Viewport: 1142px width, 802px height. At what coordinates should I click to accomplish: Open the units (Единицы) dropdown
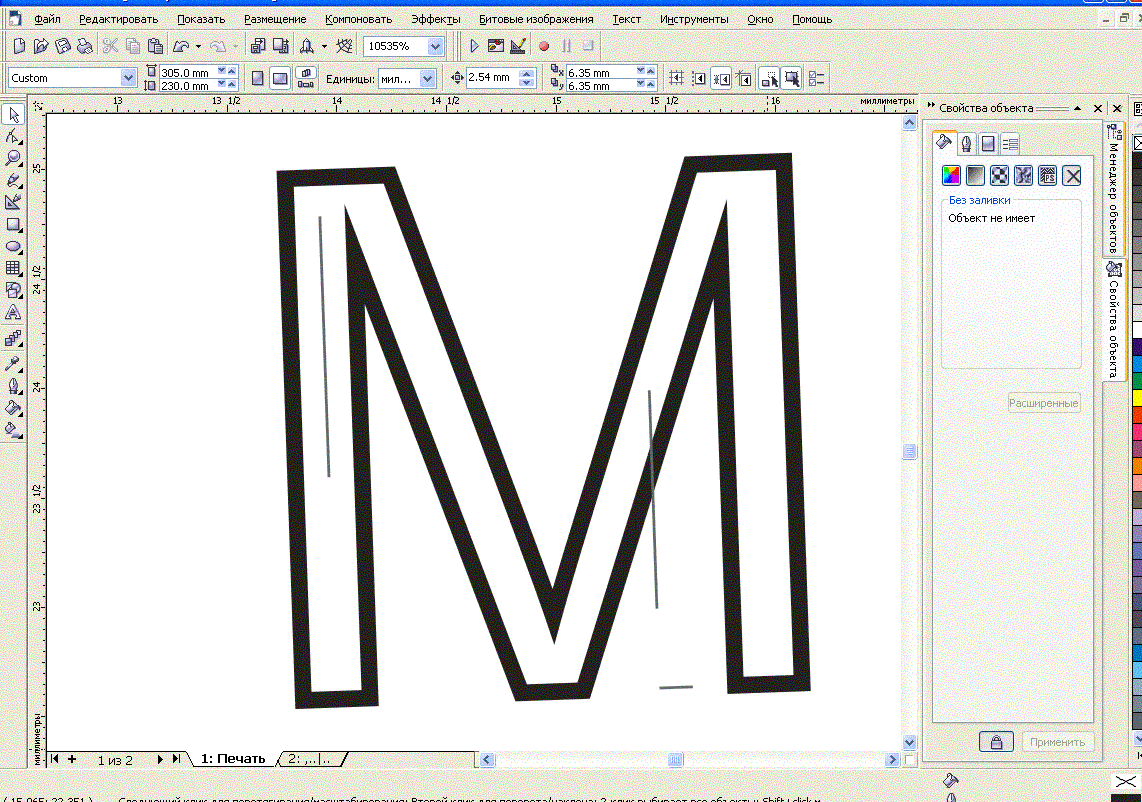point(428,78)
